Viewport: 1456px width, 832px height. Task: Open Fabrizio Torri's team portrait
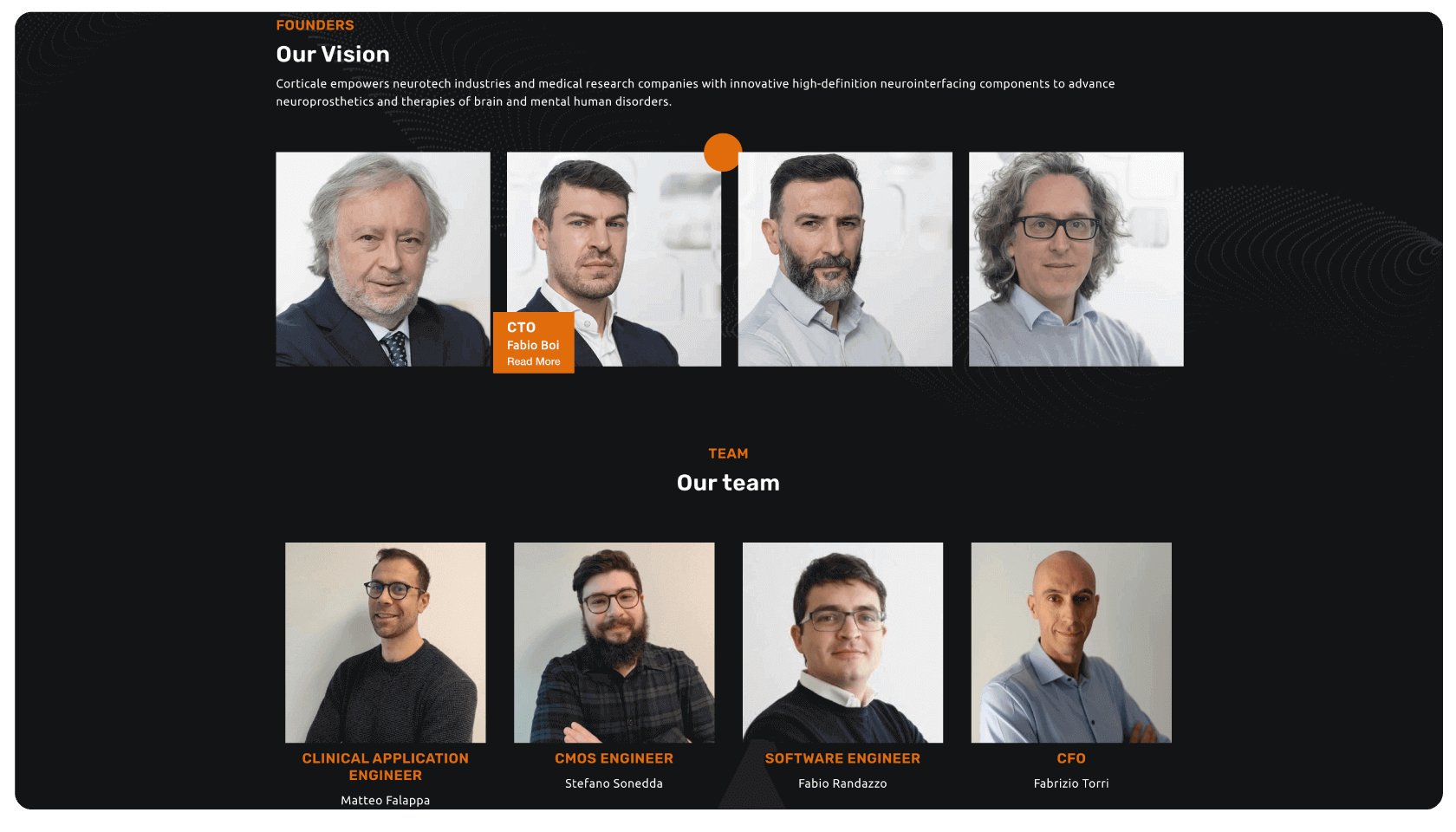point(1071,642)
